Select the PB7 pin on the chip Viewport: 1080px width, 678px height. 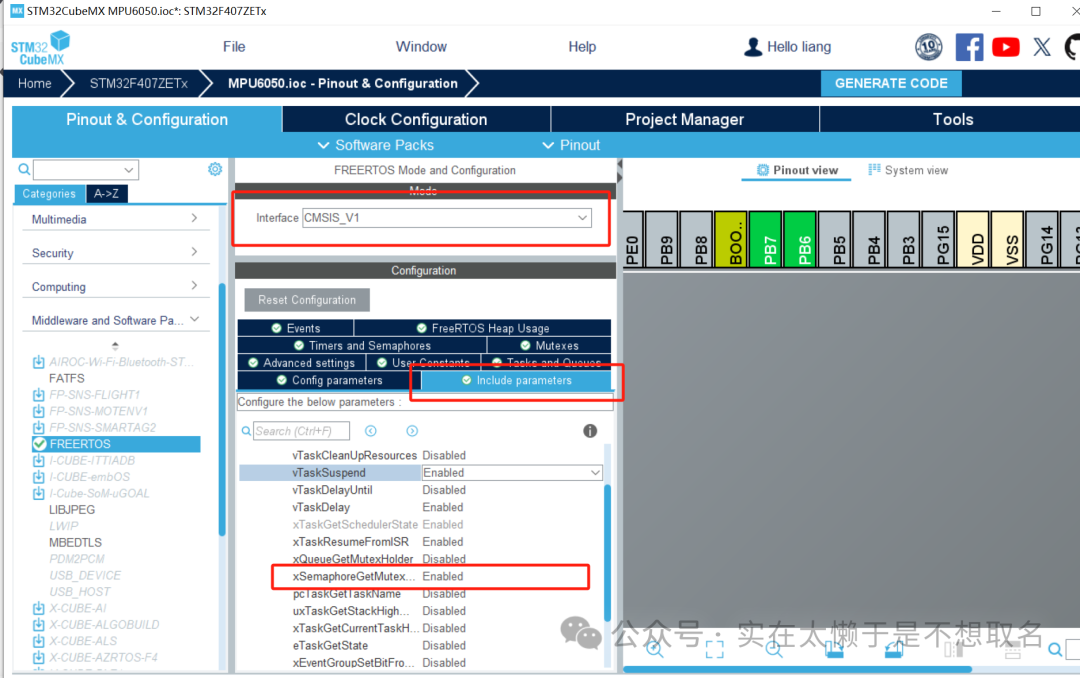tap(765, 239)
